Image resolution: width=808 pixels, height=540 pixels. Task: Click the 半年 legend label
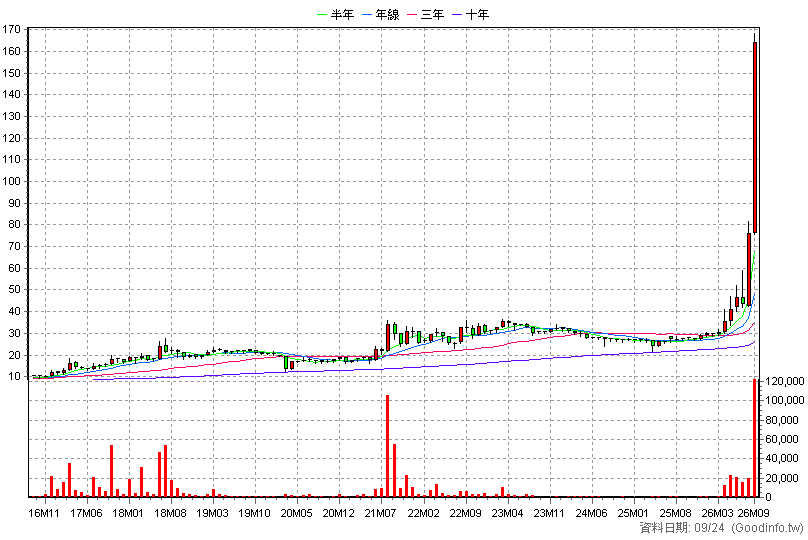point(342,14)
